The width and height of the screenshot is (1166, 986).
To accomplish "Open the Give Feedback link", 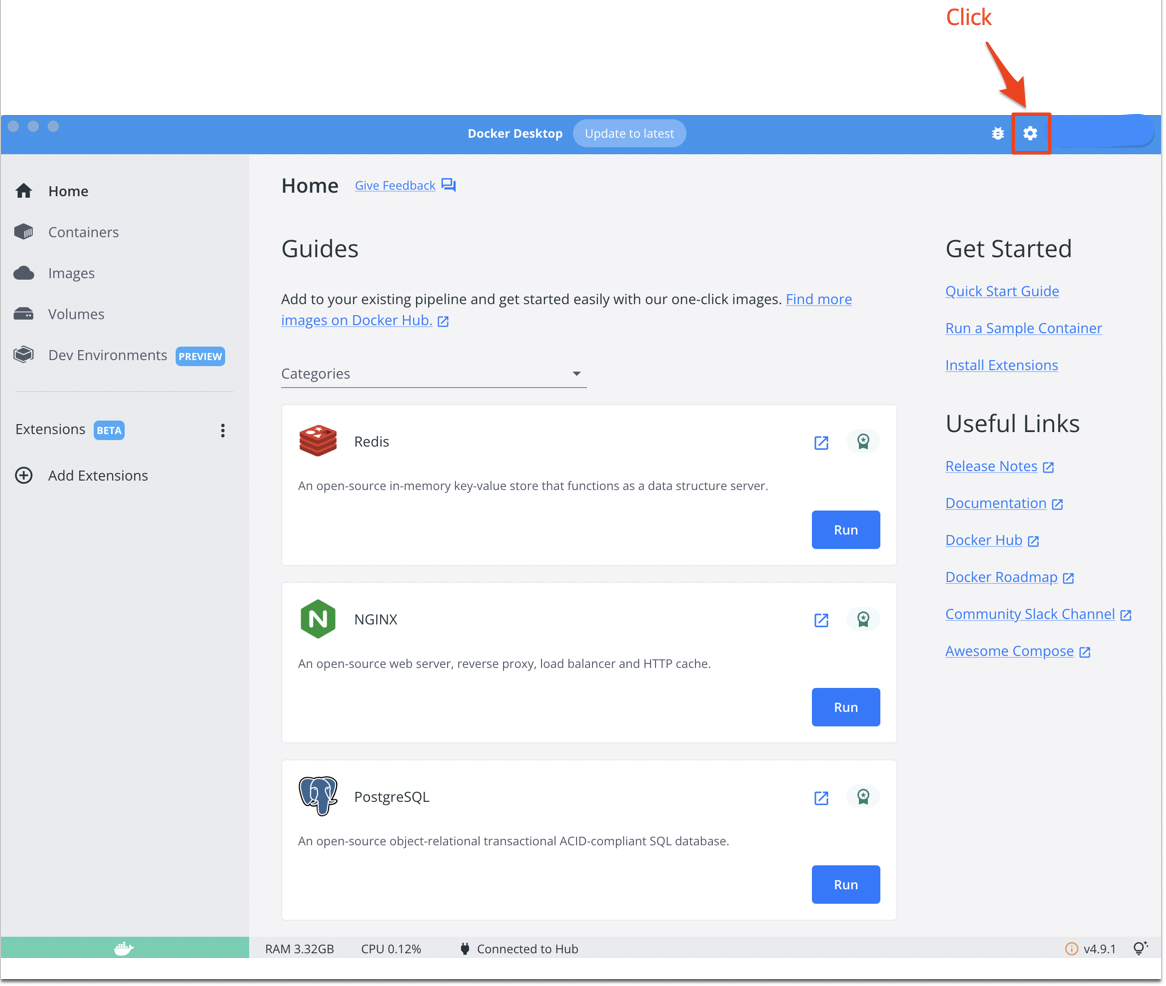I will pos(396,186).
